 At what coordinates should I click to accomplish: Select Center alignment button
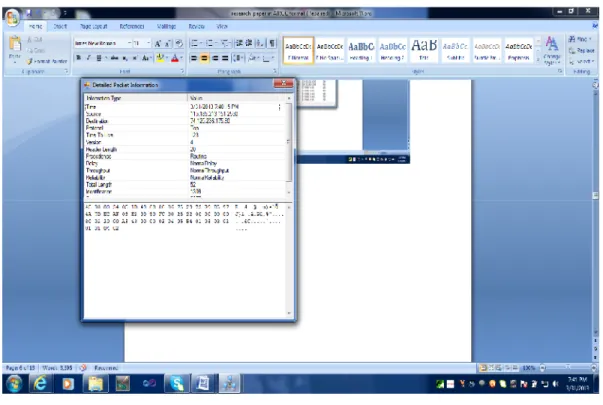204,58
